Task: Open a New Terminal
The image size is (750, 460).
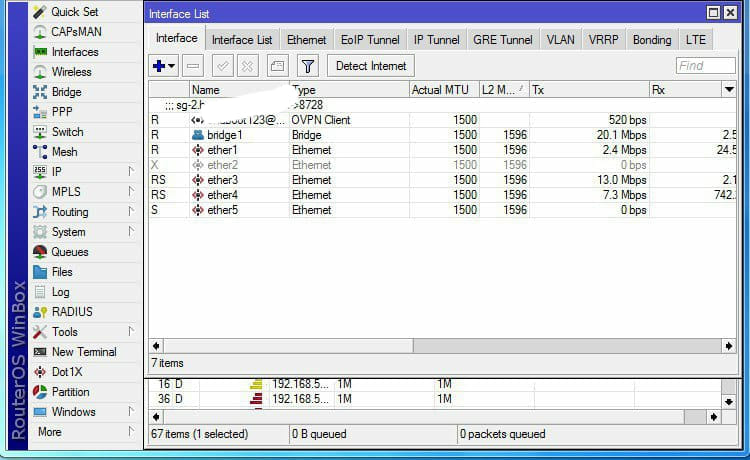Action: [74, 352]
